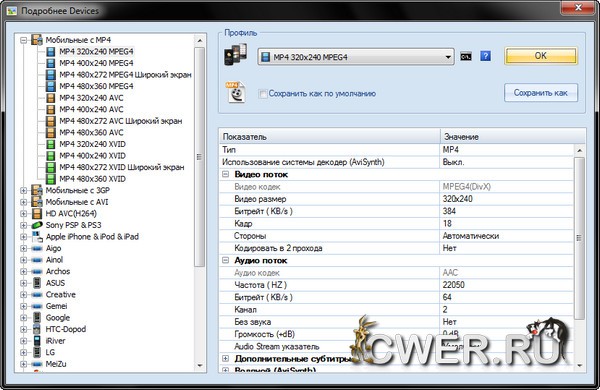
Task: Click the Без звука row label
Action: coord(253,322)
